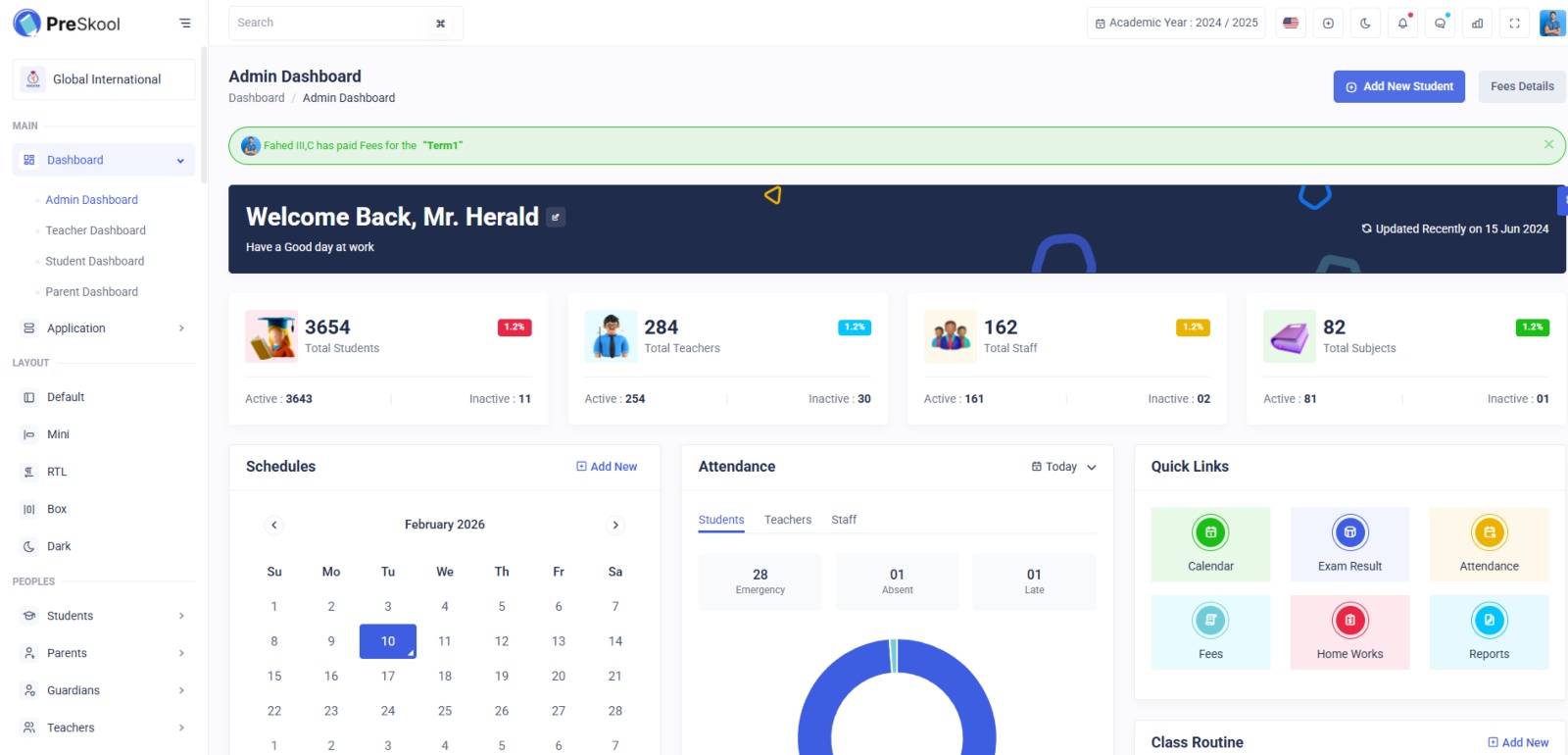Open the Exam Result quick link

point(1349,544)
